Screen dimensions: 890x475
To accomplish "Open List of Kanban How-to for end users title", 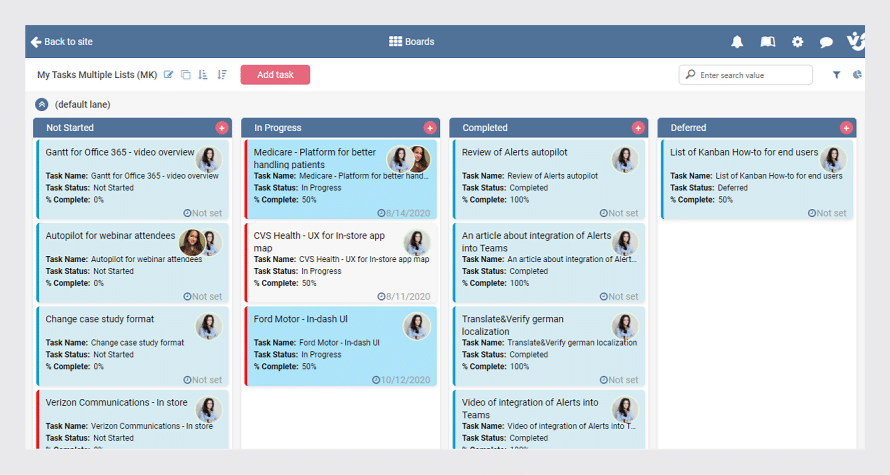I will click(x=744, y=152).
